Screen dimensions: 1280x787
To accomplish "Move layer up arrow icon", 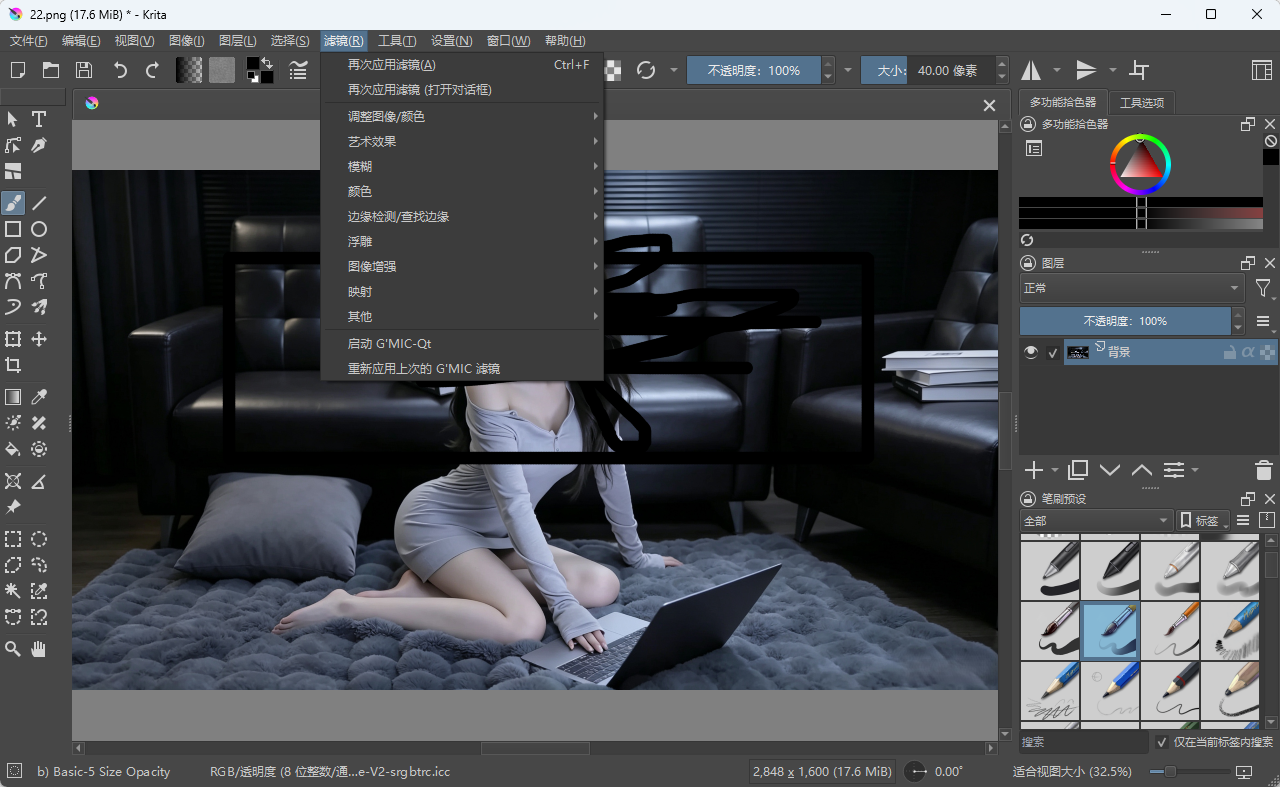I will coord(1142,470).
